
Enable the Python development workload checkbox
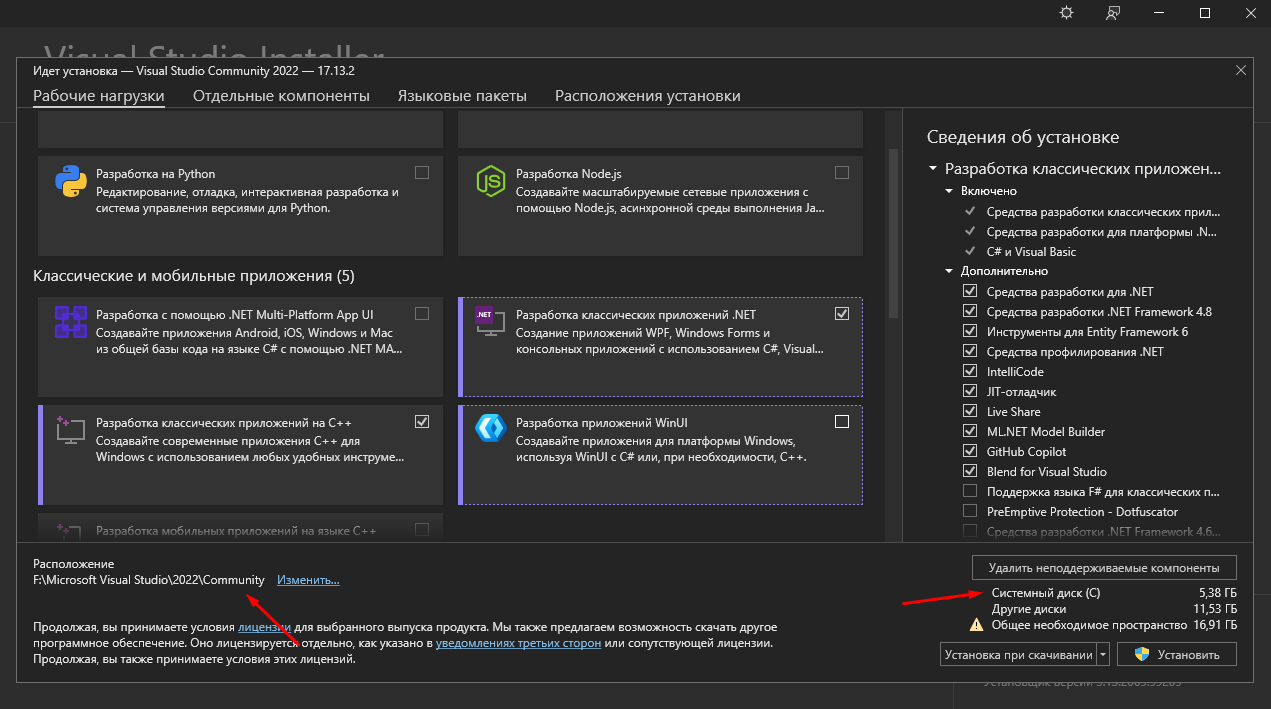(x=422, y=172)
